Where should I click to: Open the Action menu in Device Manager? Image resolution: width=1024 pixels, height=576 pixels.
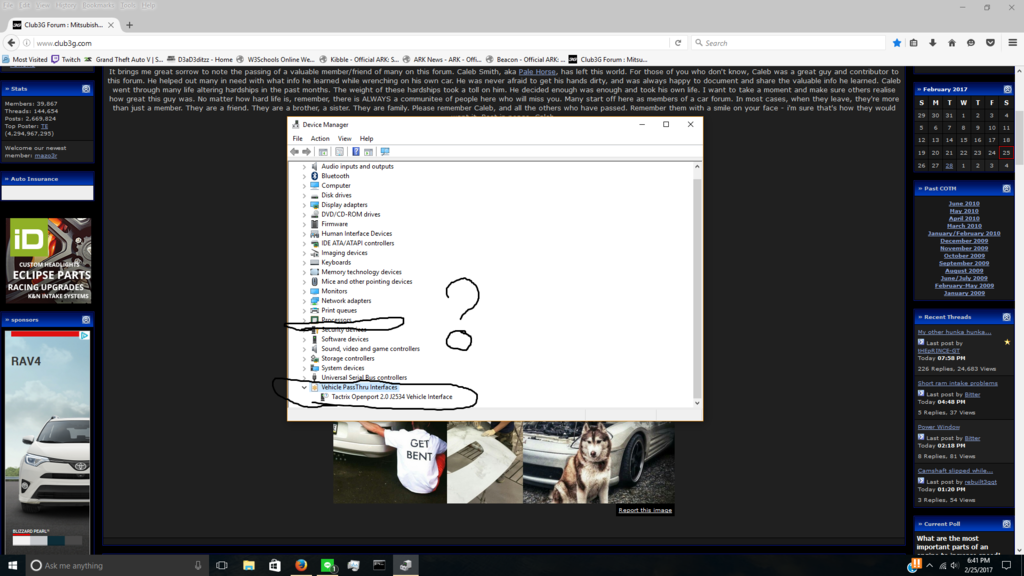[x=320, y=138]
